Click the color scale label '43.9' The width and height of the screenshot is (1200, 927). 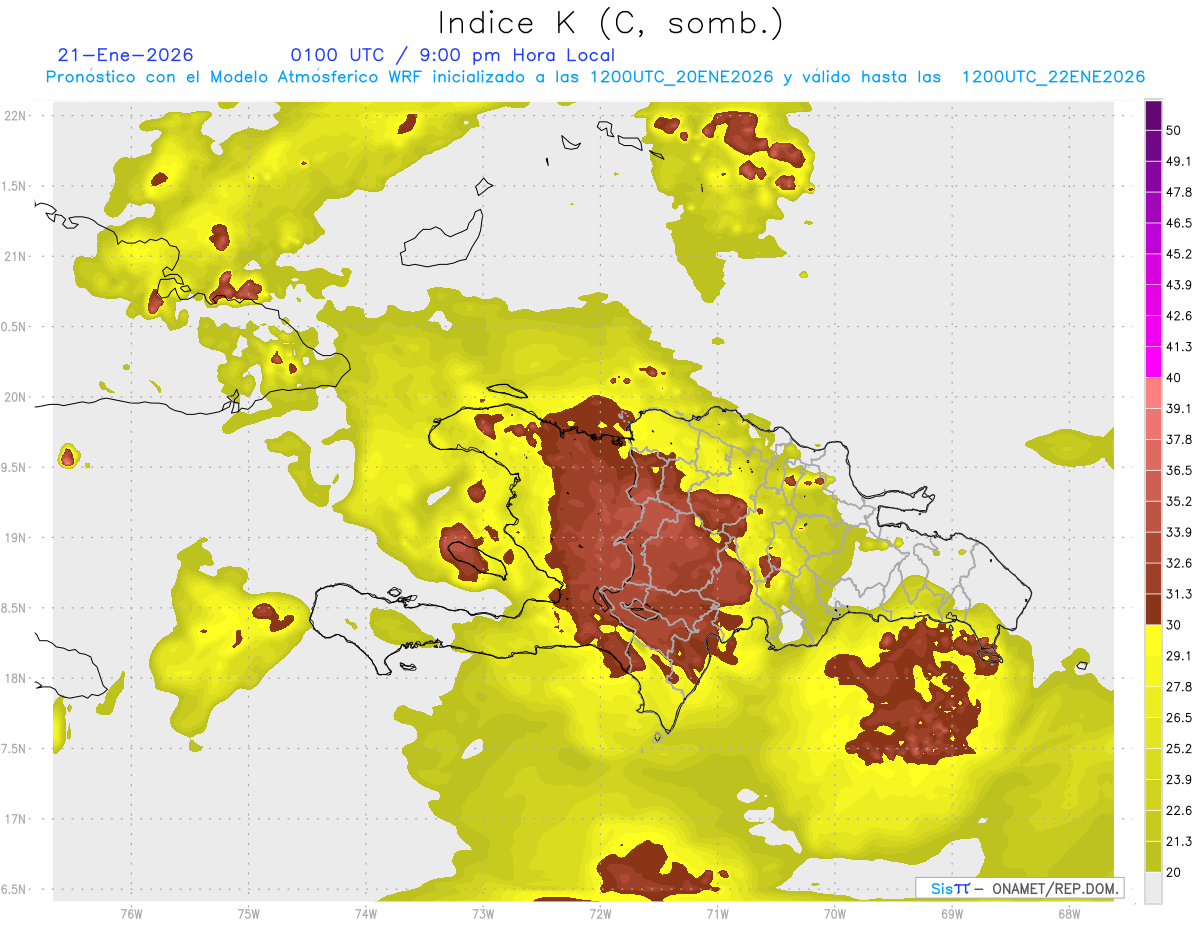point(1179,285)
